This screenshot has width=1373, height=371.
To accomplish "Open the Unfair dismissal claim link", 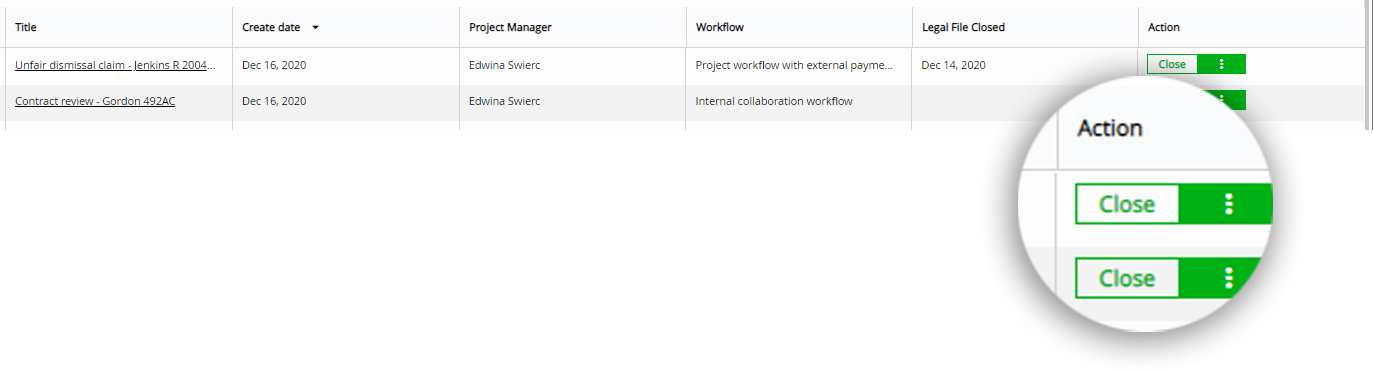I will click(115, 65).
